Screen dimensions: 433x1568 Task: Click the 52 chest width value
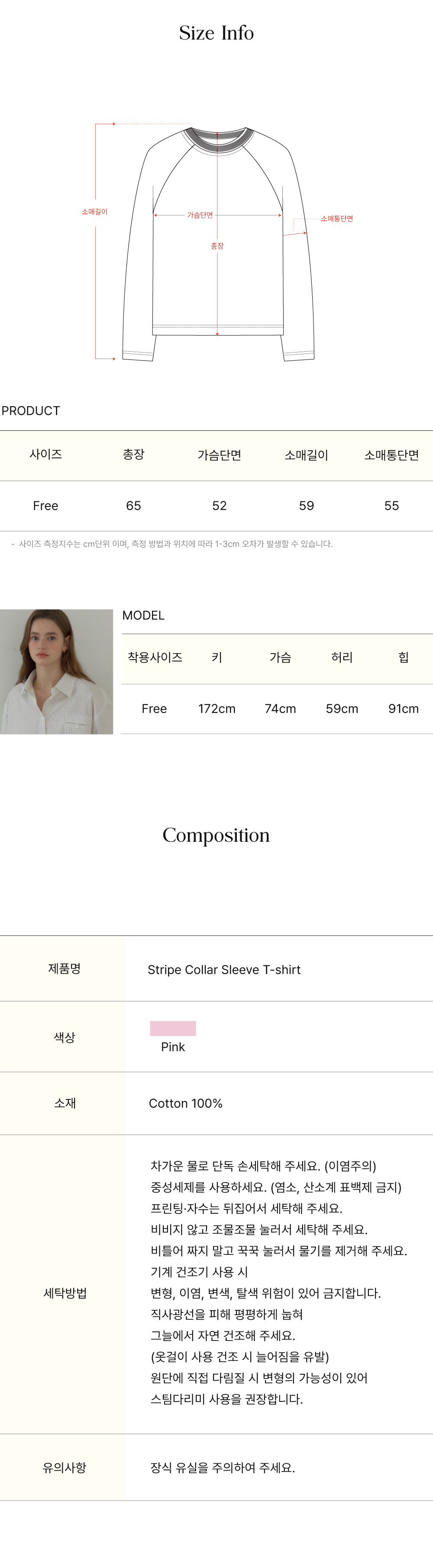click(219, 506)
